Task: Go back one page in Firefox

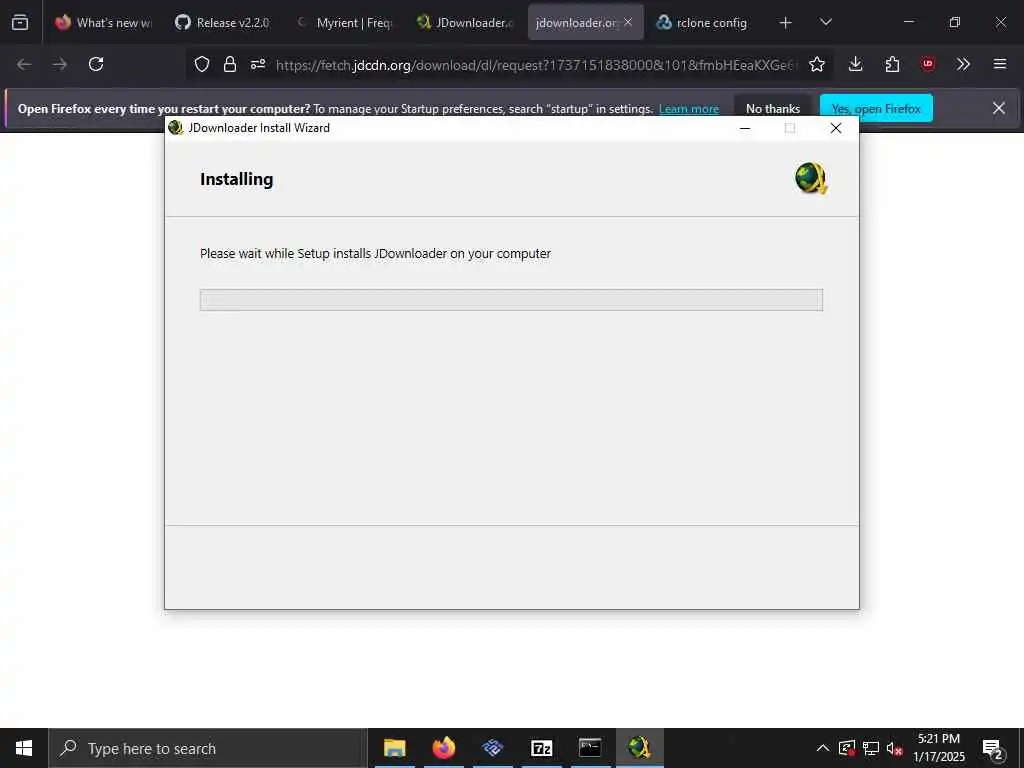Action: [x=24, y=64]
